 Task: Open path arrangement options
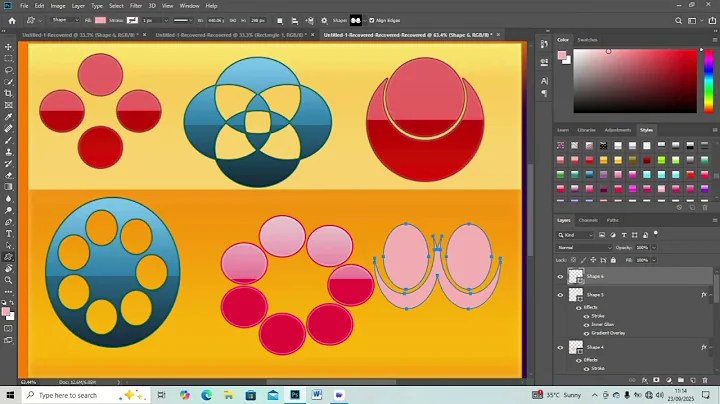coord(310,21)
